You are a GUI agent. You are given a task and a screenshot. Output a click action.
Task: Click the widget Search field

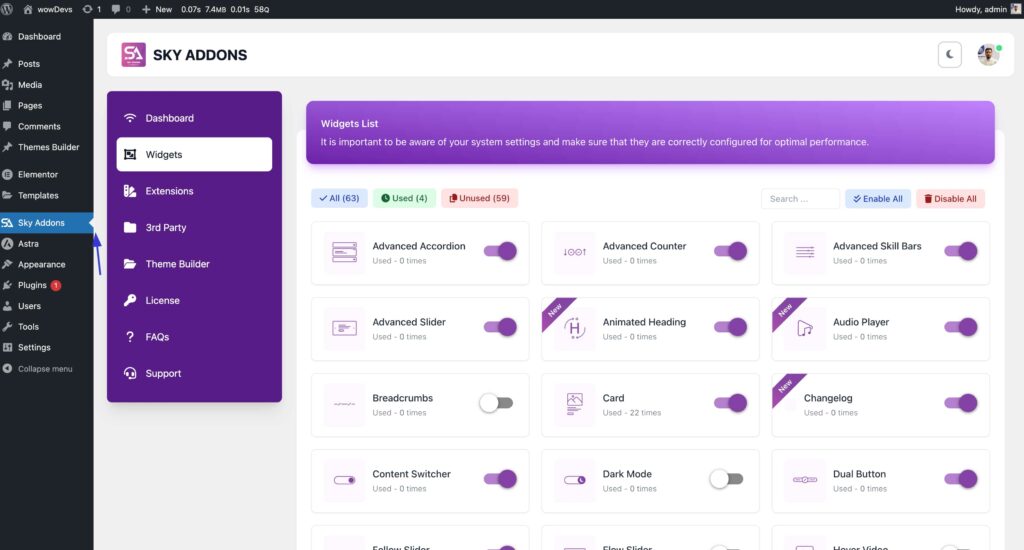(x=800, y=199)
